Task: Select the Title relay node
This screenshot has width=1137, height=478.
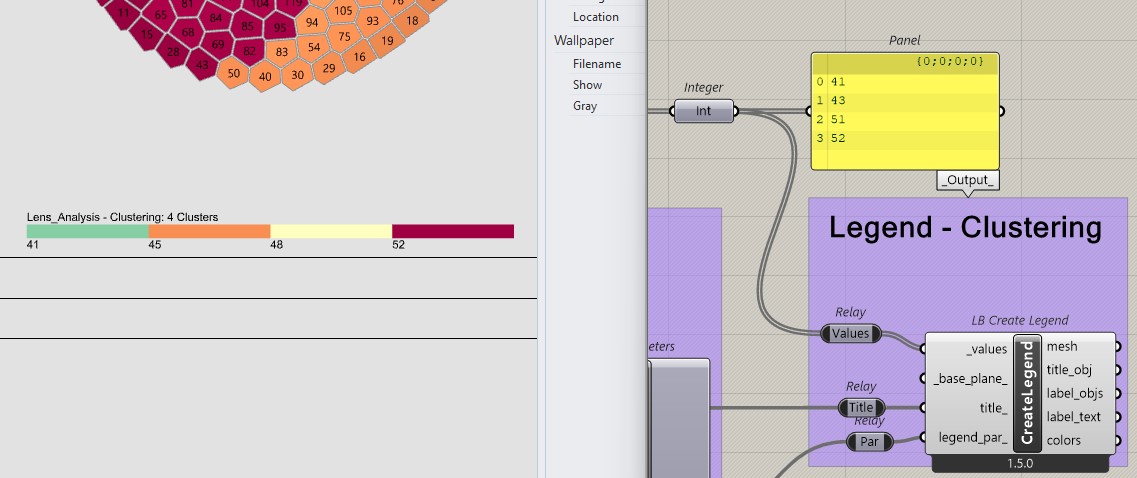Action: coord(861,408)
